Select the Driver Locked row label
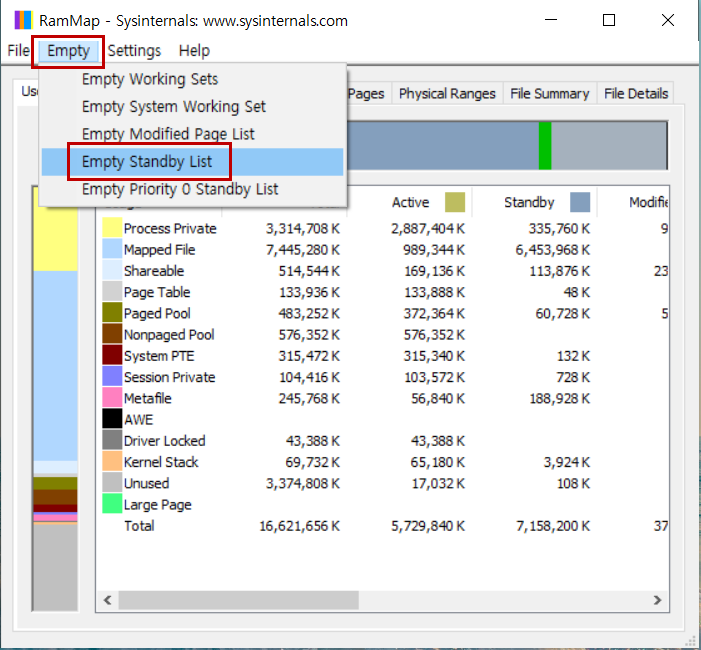 (x=165, y=441)
